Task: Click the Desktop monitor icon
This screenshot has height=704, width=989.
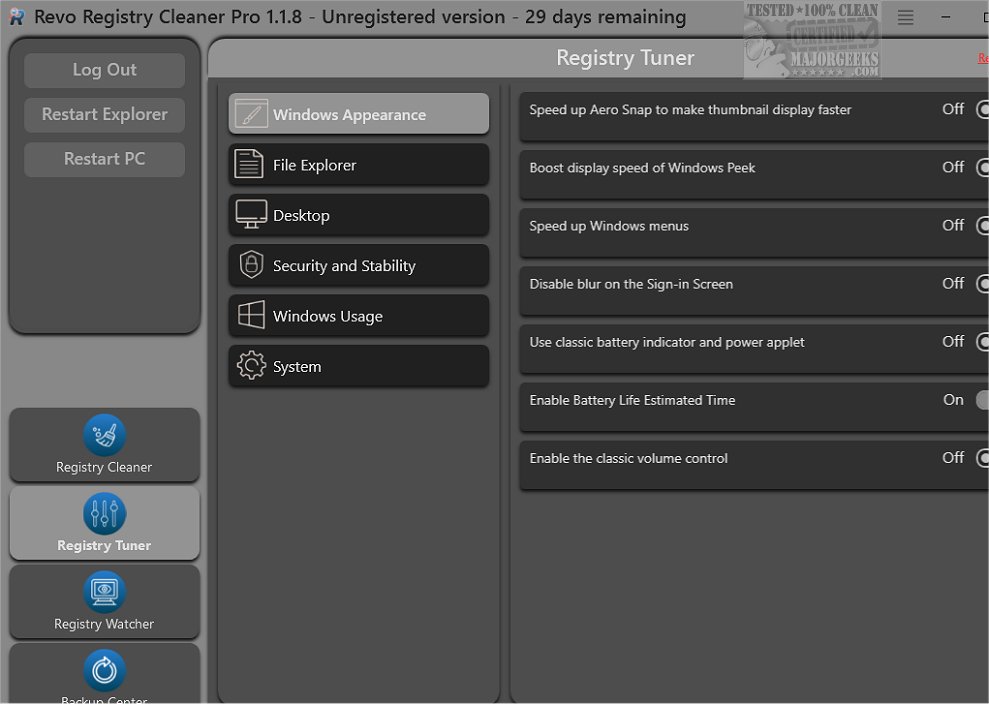Action: click(x=251, y=214)
